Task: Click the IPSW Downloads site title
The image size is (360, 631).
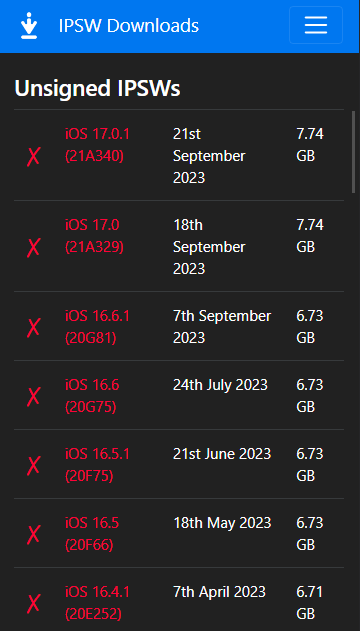Action: pyautogui.click(x=129, y=26)
